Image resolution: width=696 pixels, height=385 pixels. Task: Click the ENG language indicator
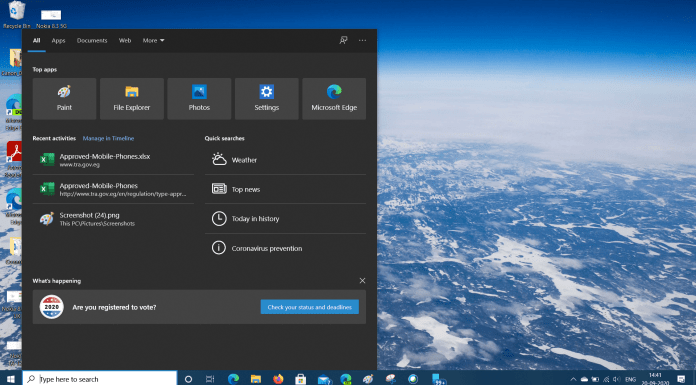pos(630,379)
